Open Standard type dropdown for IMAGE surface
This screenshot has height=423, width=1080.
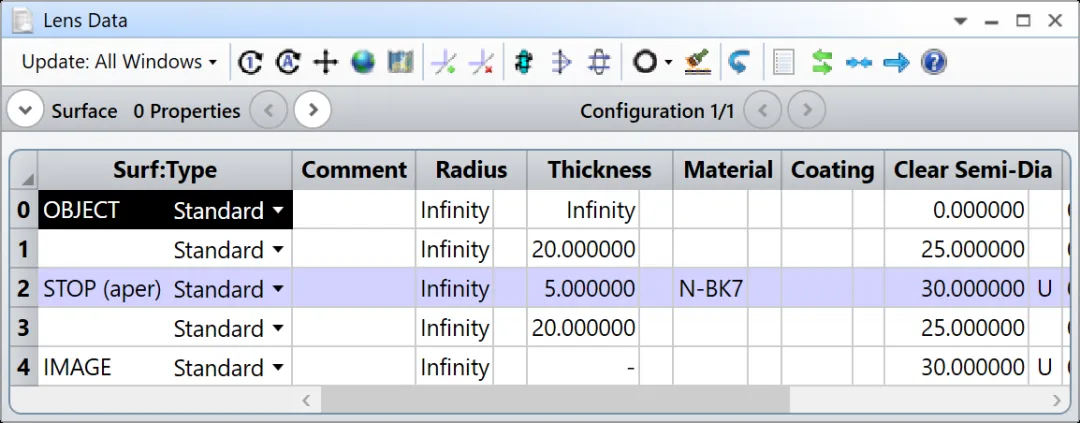(278, 368)
